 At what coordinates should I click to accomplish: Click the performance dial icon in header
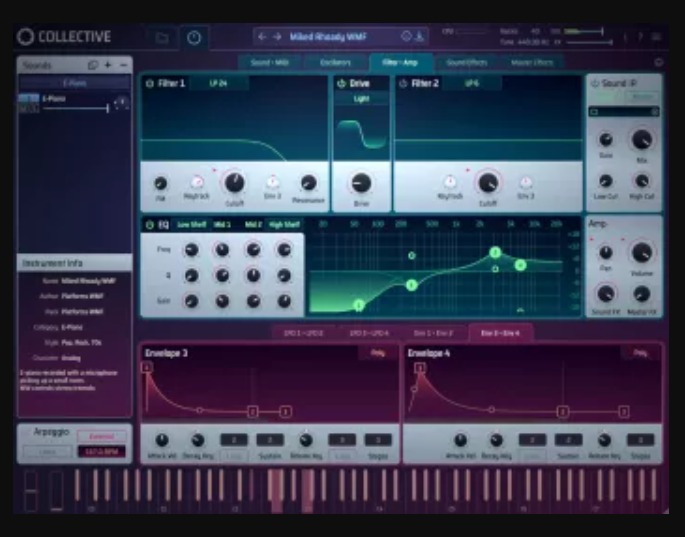click(x=194, y=38)
